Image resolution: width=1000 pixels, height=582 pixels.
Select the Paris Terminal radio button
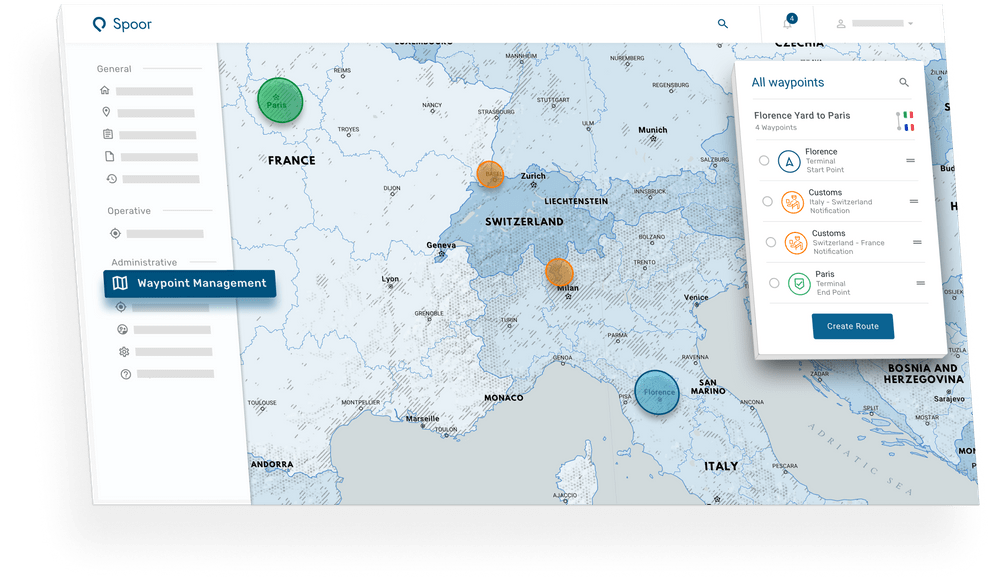click(x=774, y=283)
